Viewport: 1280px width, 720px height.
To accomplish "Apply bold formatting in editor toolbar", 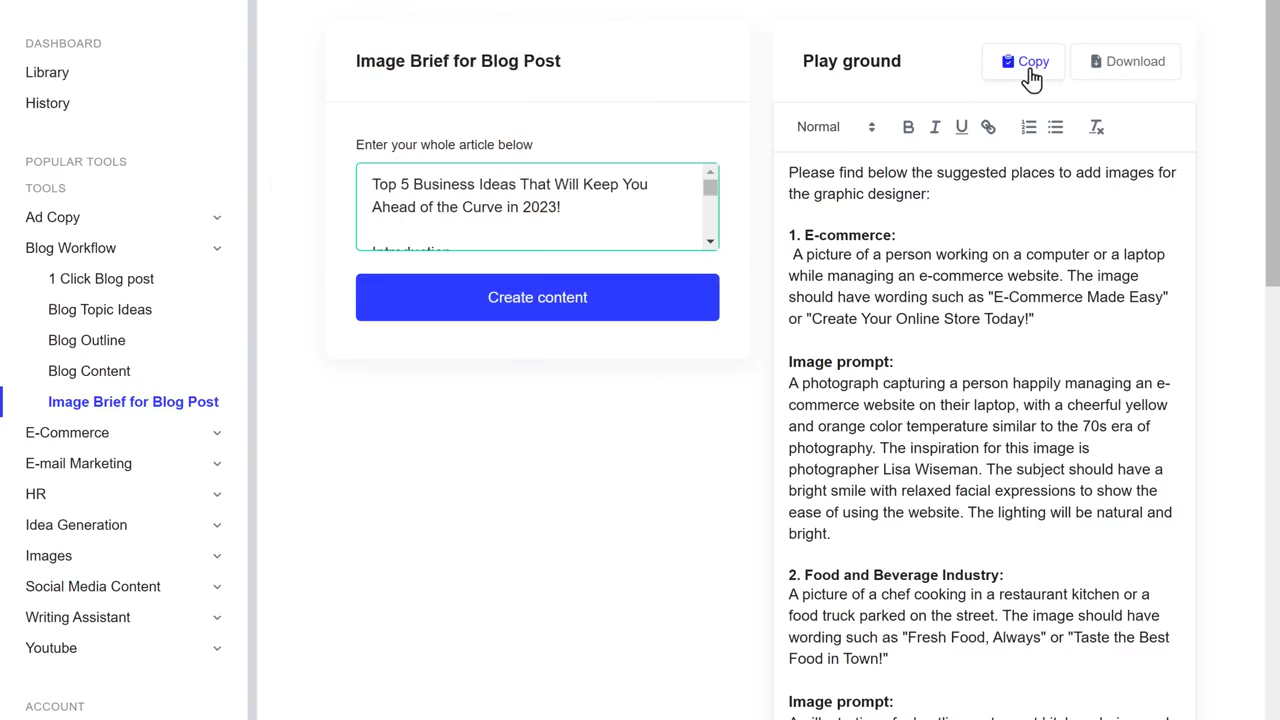I will tap(908, 127).
